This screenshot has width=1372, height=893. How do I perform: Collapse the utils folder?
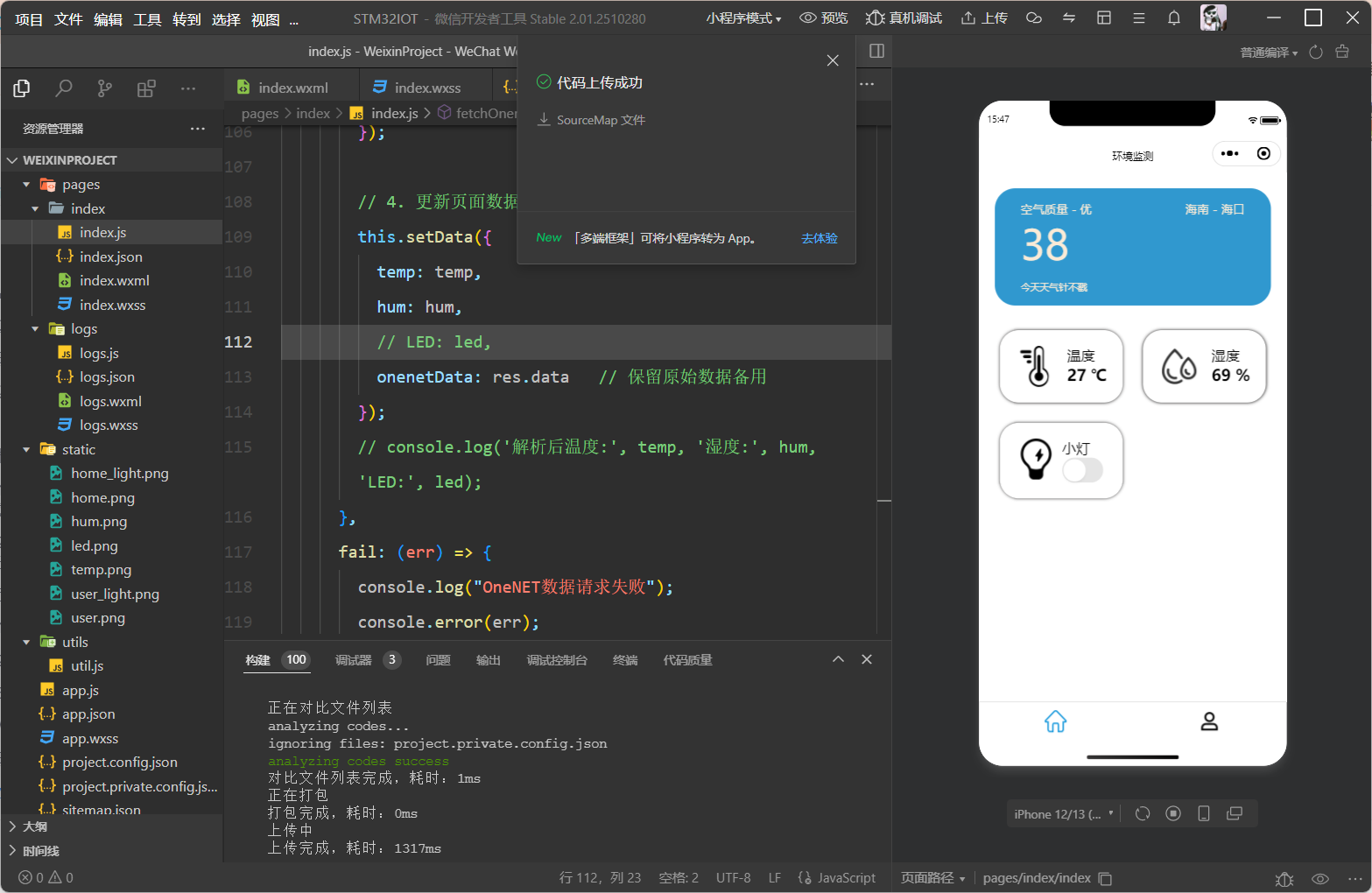pos(26,642)
